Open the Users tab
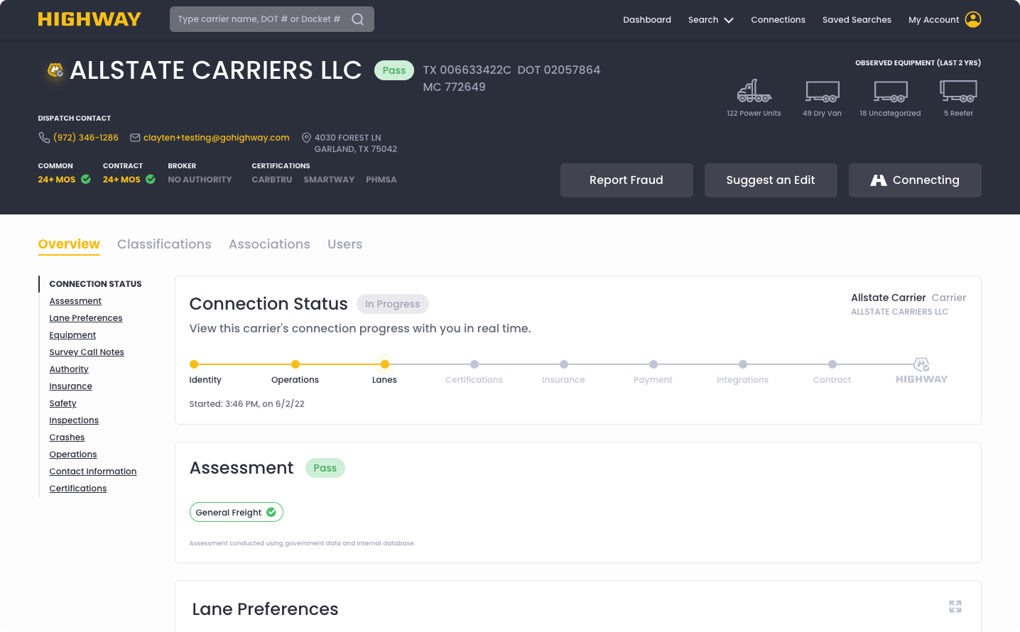The height and width of the screenshot is (632, 1020). (344, 244)
